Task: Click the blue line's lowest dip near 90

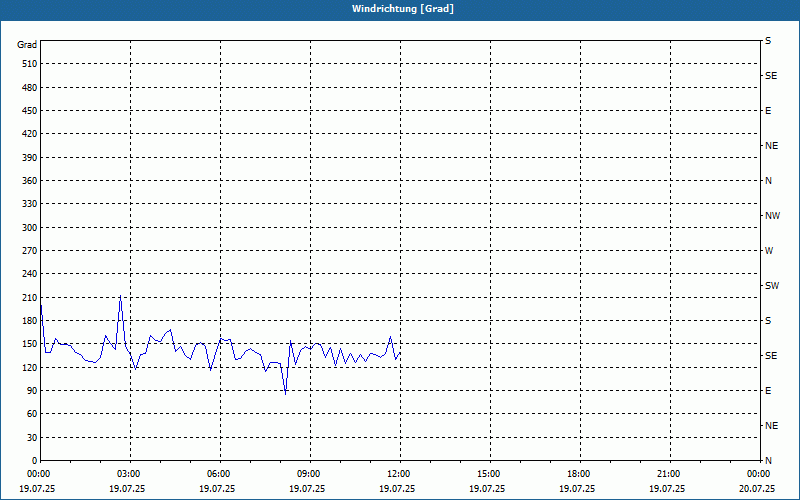Action: click(285, 393)
